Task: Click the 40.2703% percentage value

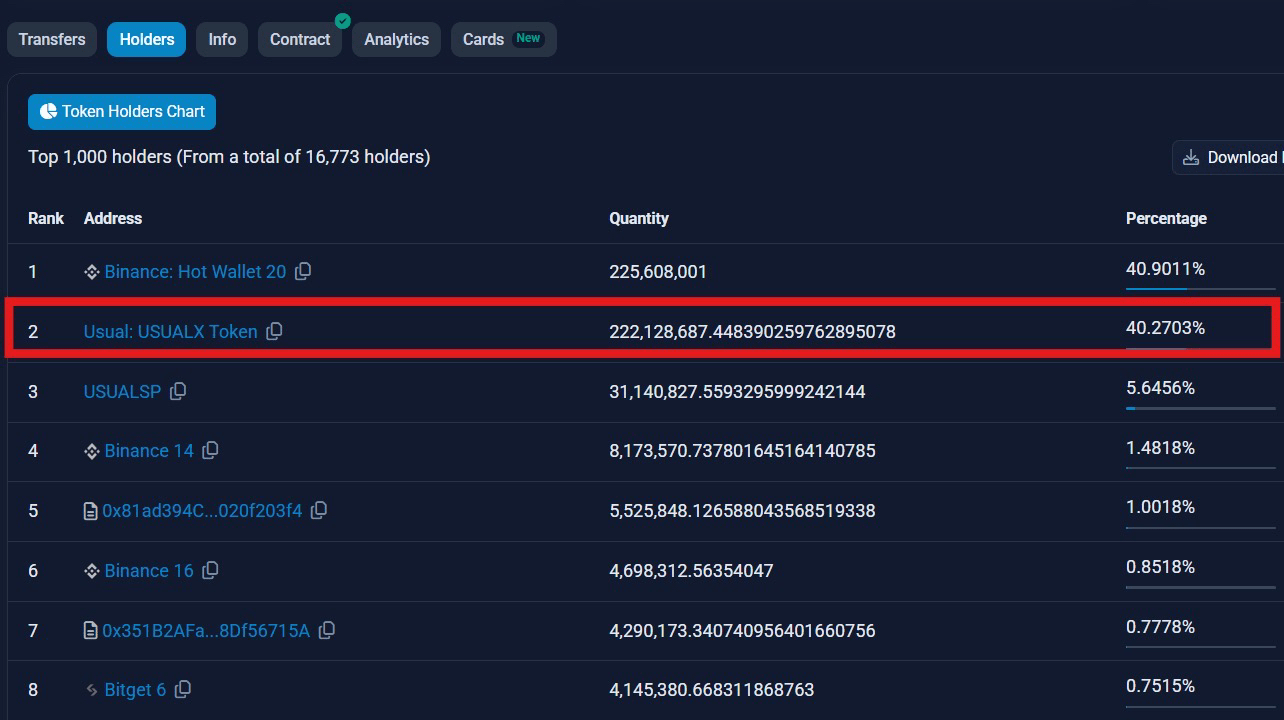Action: click(1165, 328)
